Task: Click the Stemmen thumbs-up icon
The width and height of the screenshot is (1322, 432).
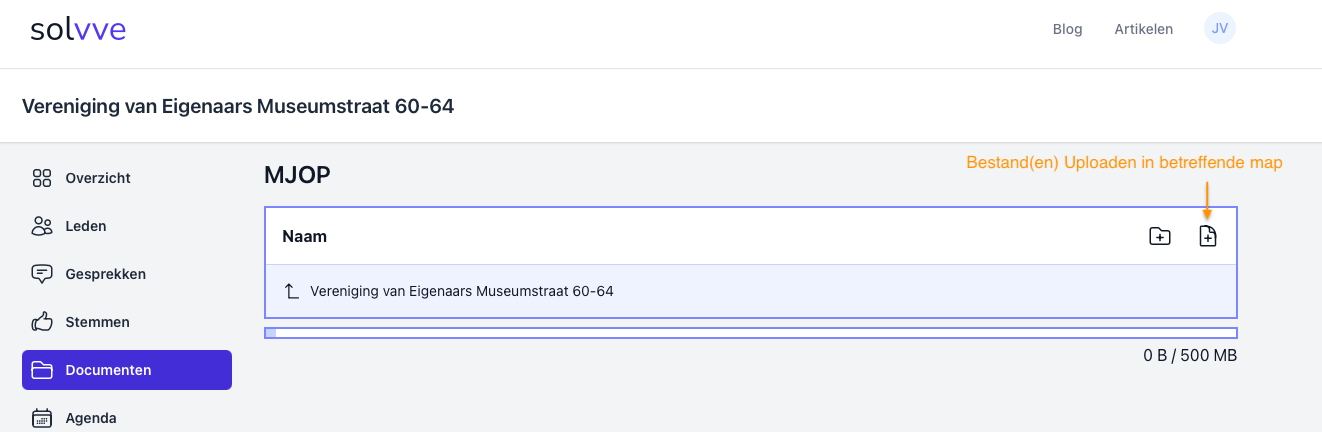Action: (42, 322)
